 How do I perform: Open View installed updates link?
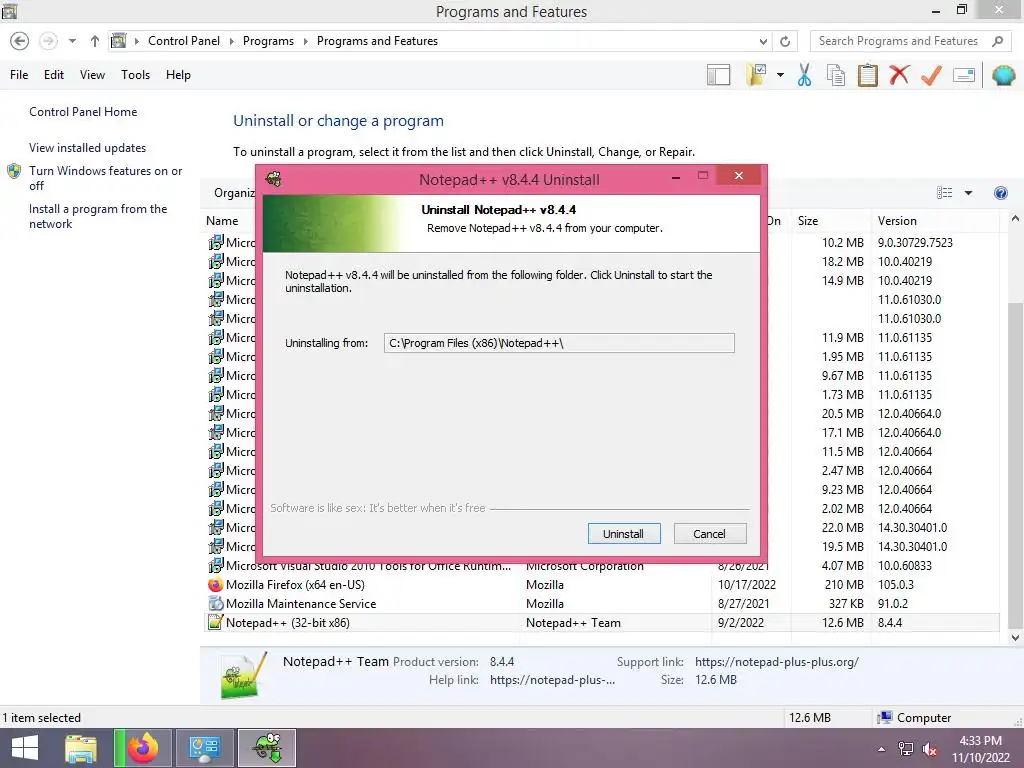(88, 148)
